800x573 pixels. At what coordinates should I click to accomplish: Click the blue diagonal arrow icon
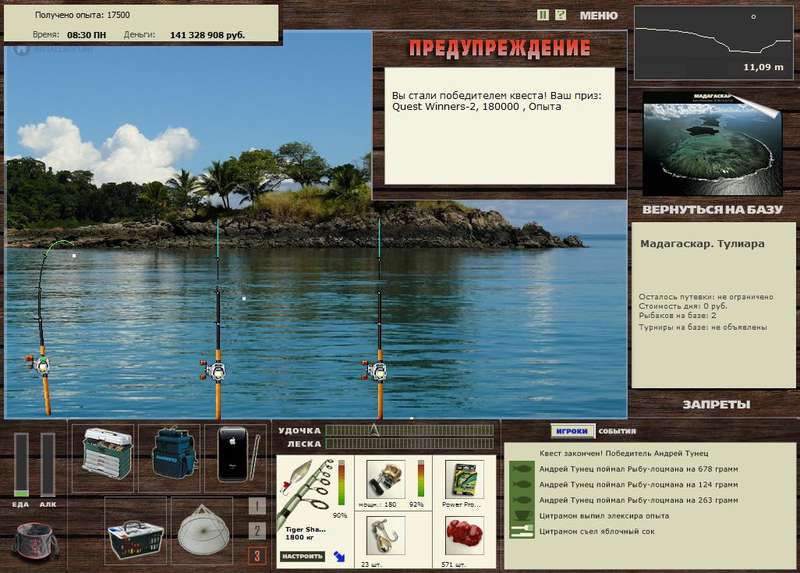339,556
